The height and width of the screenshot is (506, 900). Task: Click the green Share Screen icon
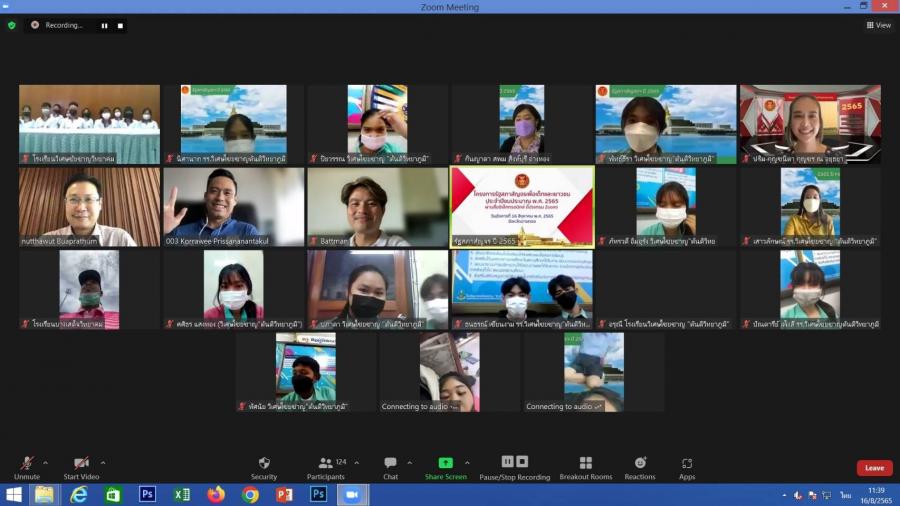445,463
